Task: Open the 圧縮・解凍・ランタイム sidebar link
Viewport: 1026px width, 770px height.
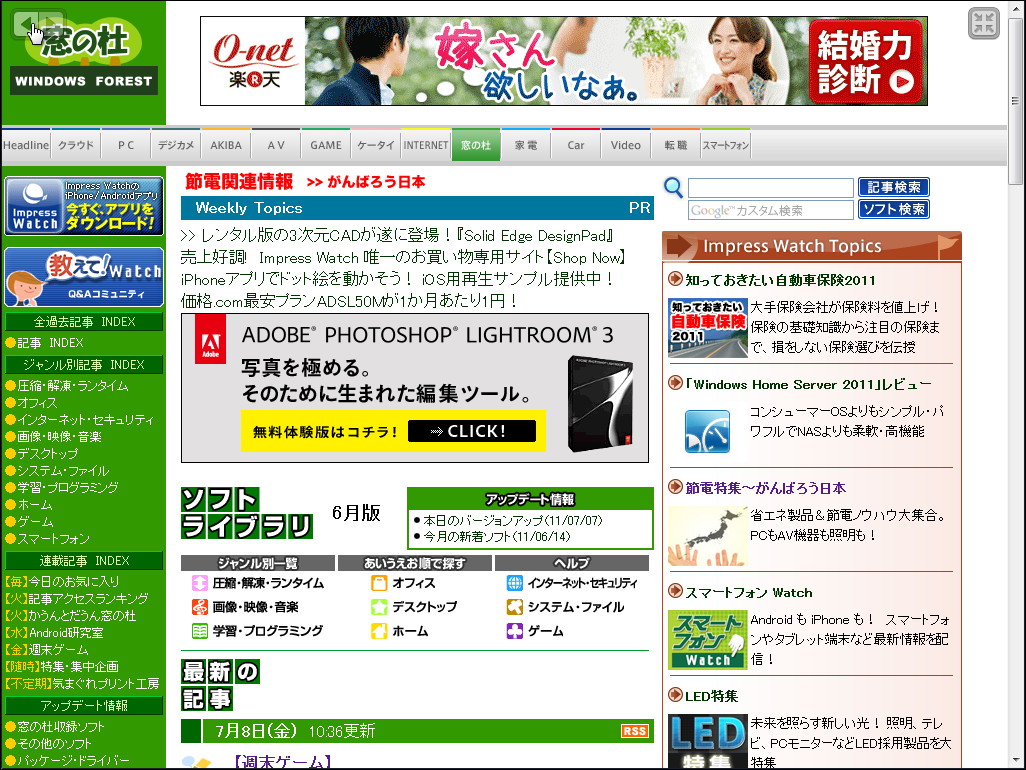Action: click(73, 386)
